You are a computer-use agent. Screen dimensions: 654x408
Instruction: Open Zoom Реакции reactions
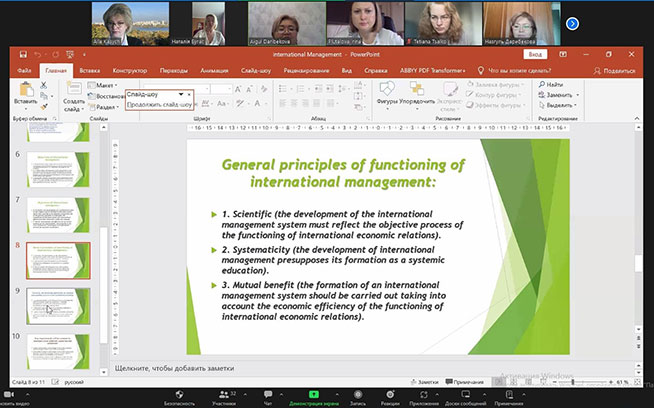390,398
